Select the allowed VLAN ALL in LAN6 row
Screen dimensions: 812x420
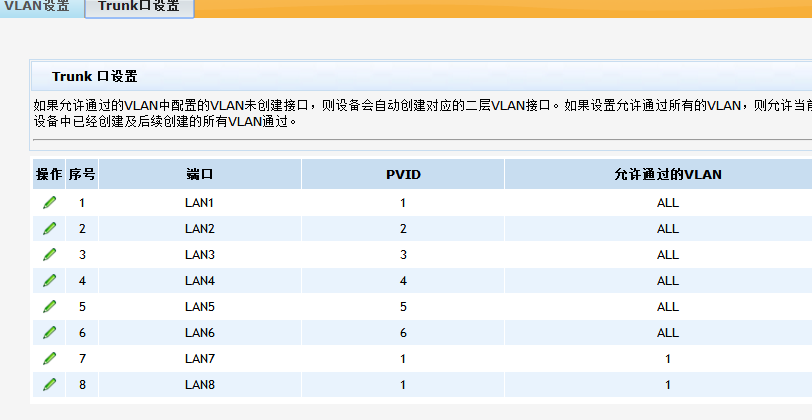668,332
